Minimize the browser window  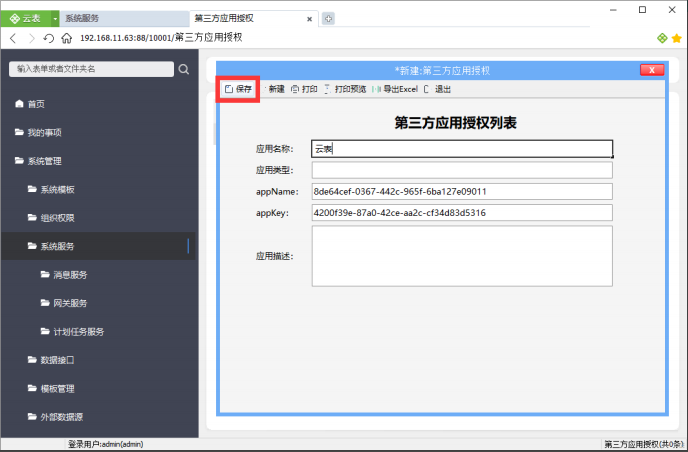[613, 10]
